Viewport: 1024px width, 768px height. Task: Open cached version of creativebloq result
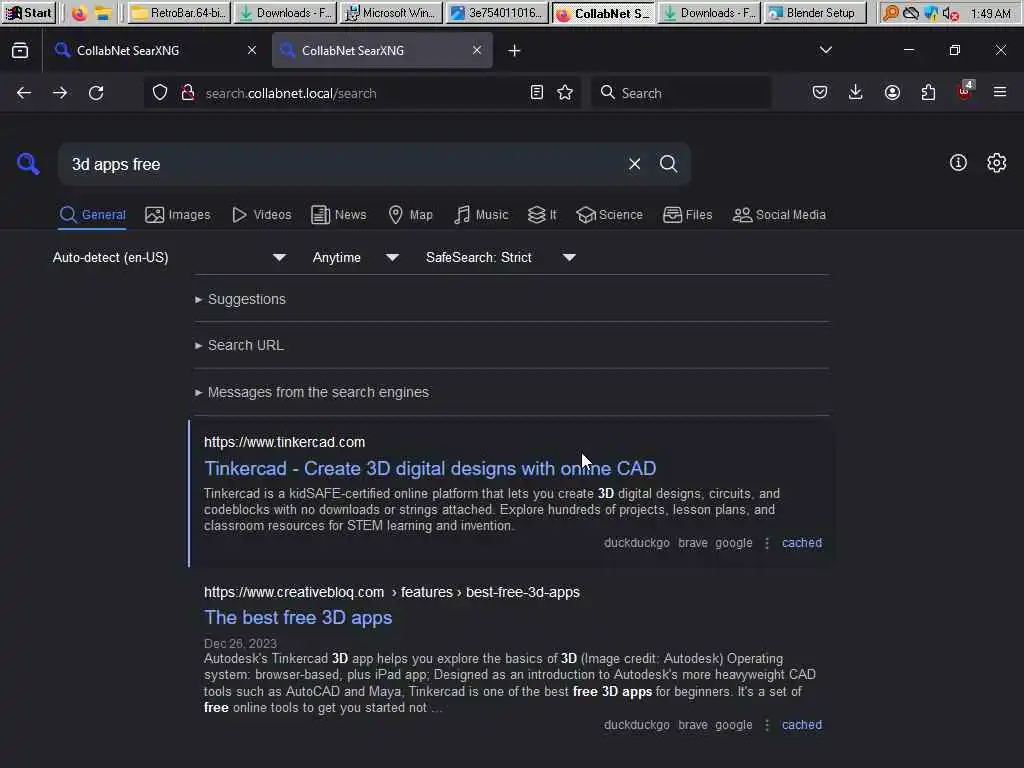pyautogui.click(x=802, y=725)
